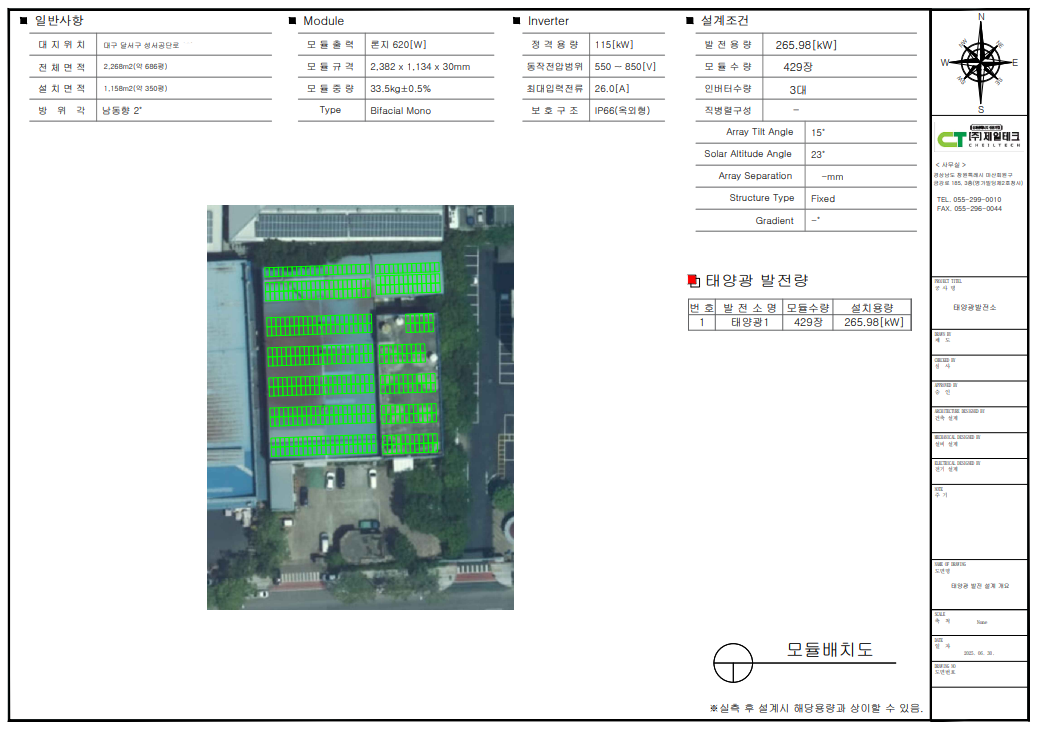Click the '모듈배치도' drawing title
The height and width of the screenshot is (731, 1038).
829,650
